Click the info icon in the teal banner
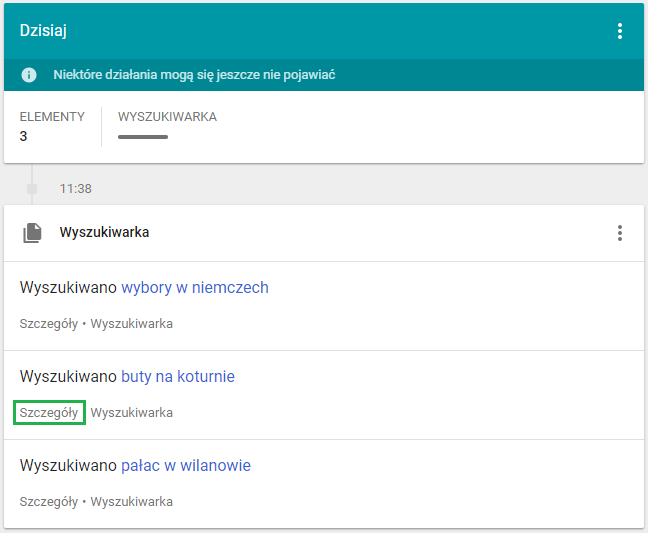The image size is (648, 533). 30,75
